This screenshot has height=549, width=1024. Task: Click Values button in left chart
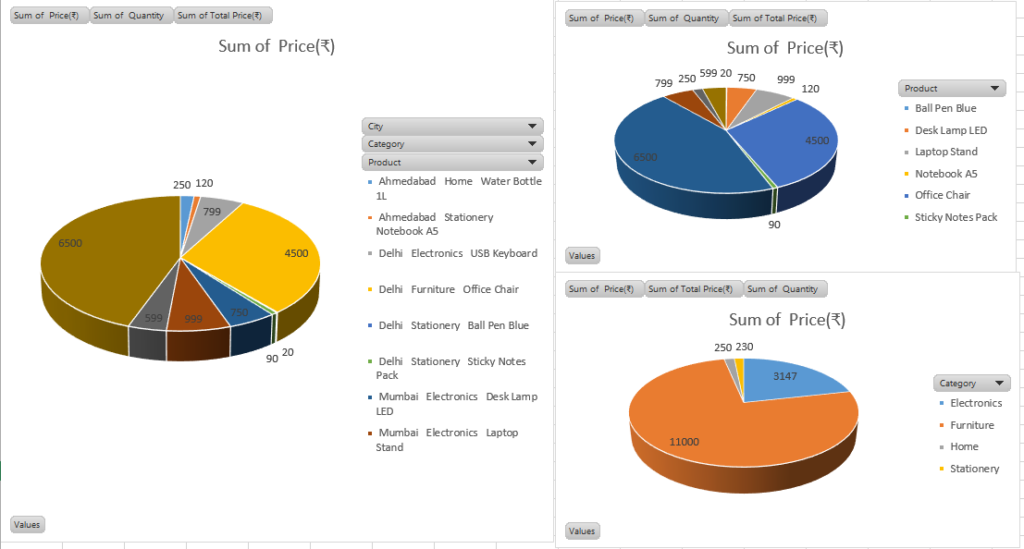pos(27,524)
